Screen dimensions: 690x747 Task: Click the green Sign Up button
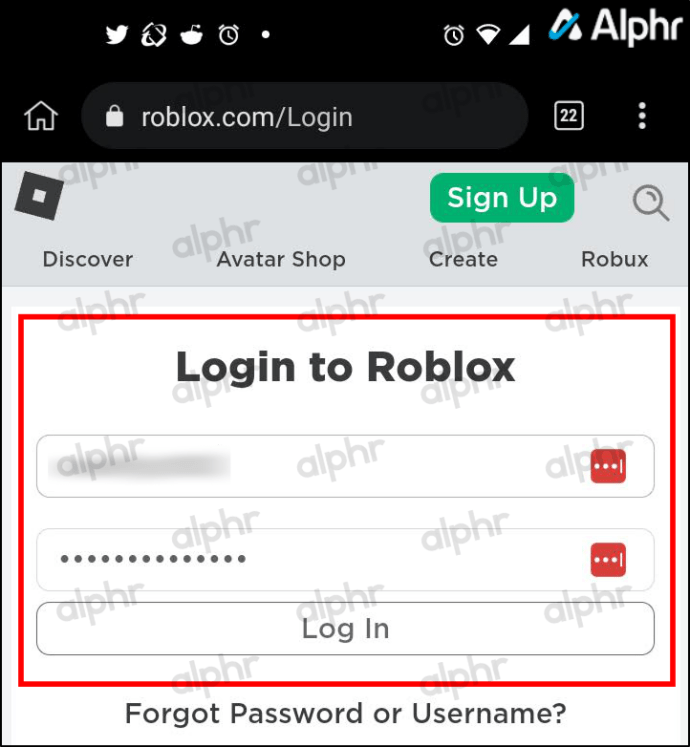(502, 198)
